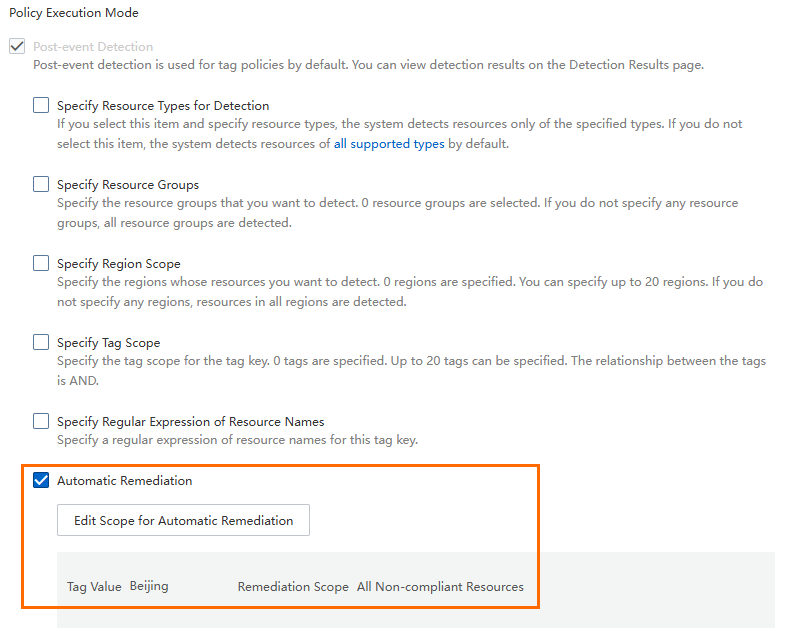Select the Beijing tag value
The height and width of the screenshot is (634, 787).
point(149,586)
